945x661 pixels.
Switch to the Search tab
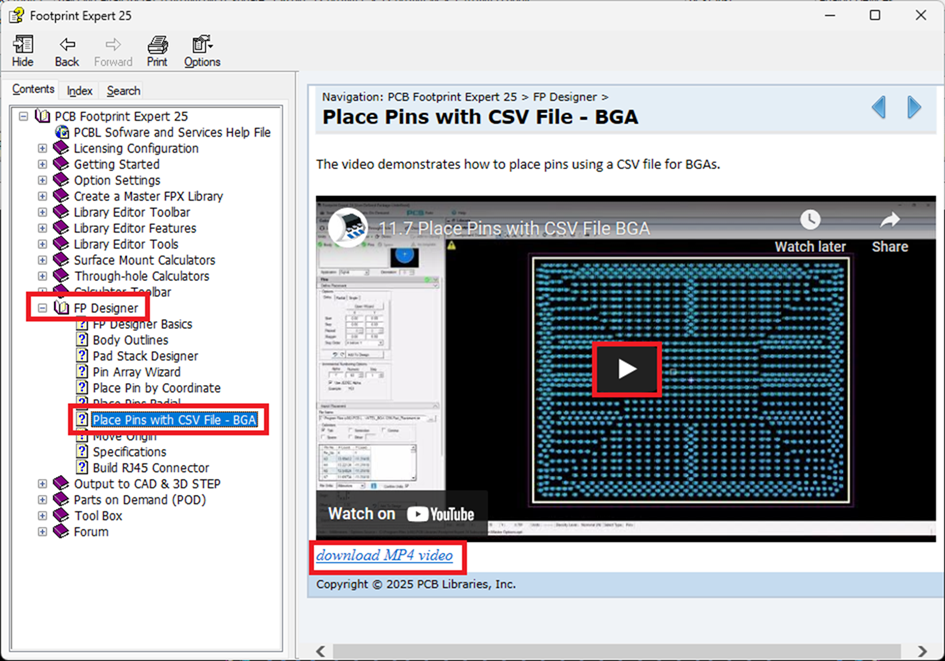pos(124,91)
